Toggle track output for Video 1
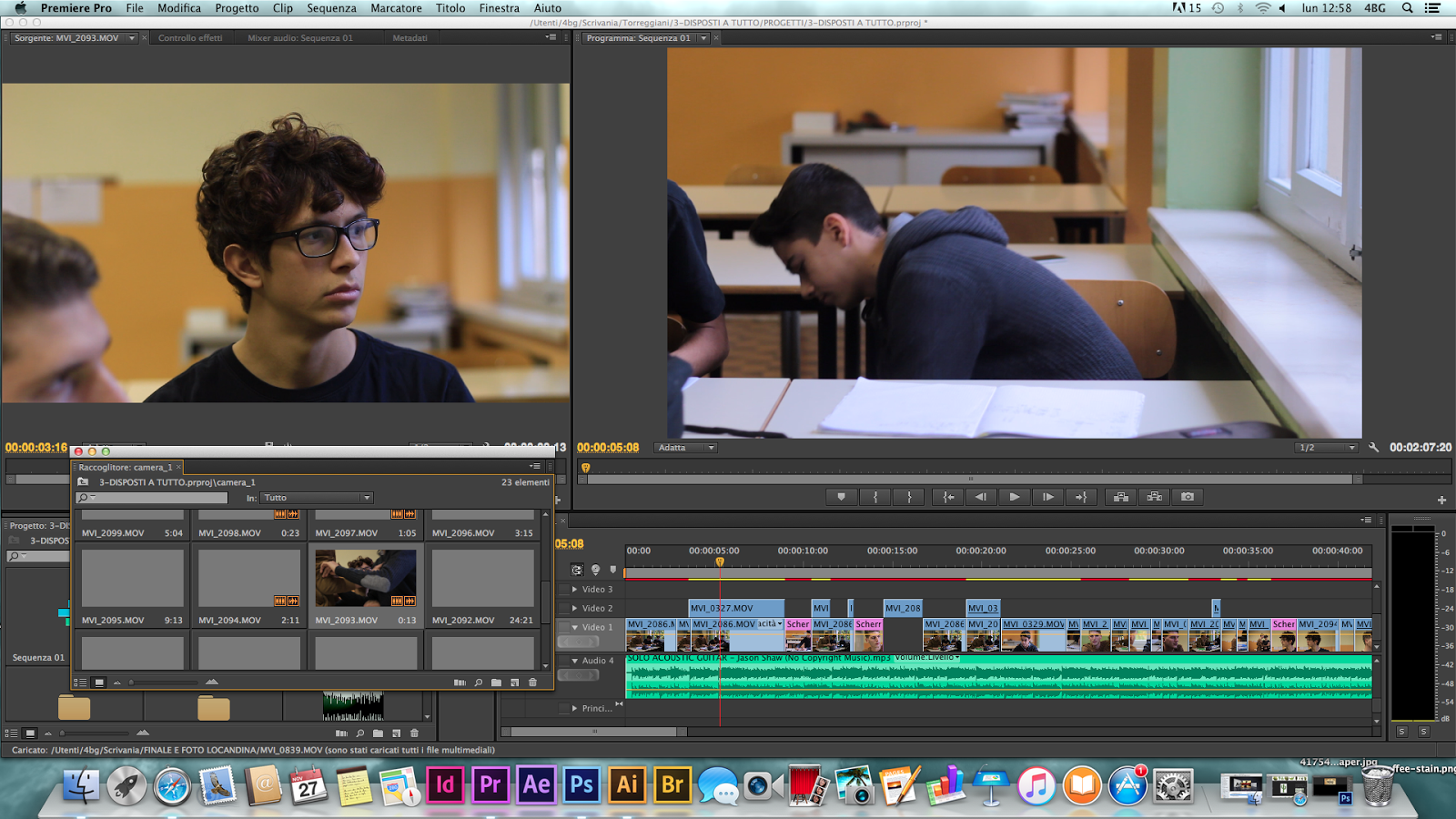The width and height of the screenshot is (1456, 819). [x=563, y=627]
